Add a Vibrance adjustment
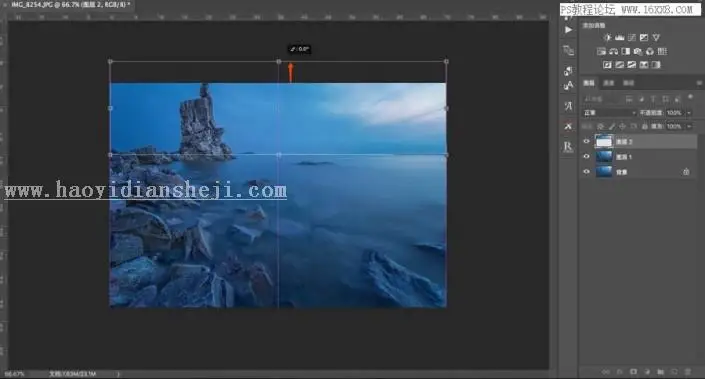This screenshot has width=705, height=379. 656,38
